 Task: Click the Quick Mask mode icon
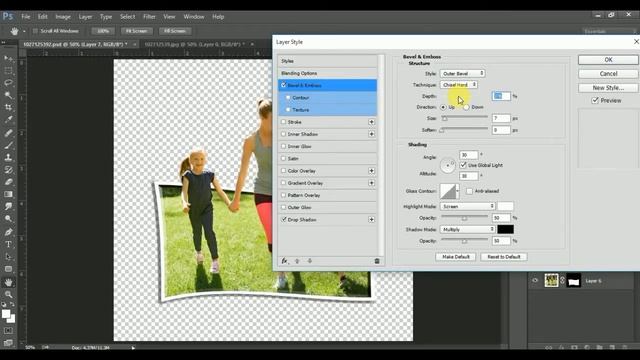coord(8,331)
